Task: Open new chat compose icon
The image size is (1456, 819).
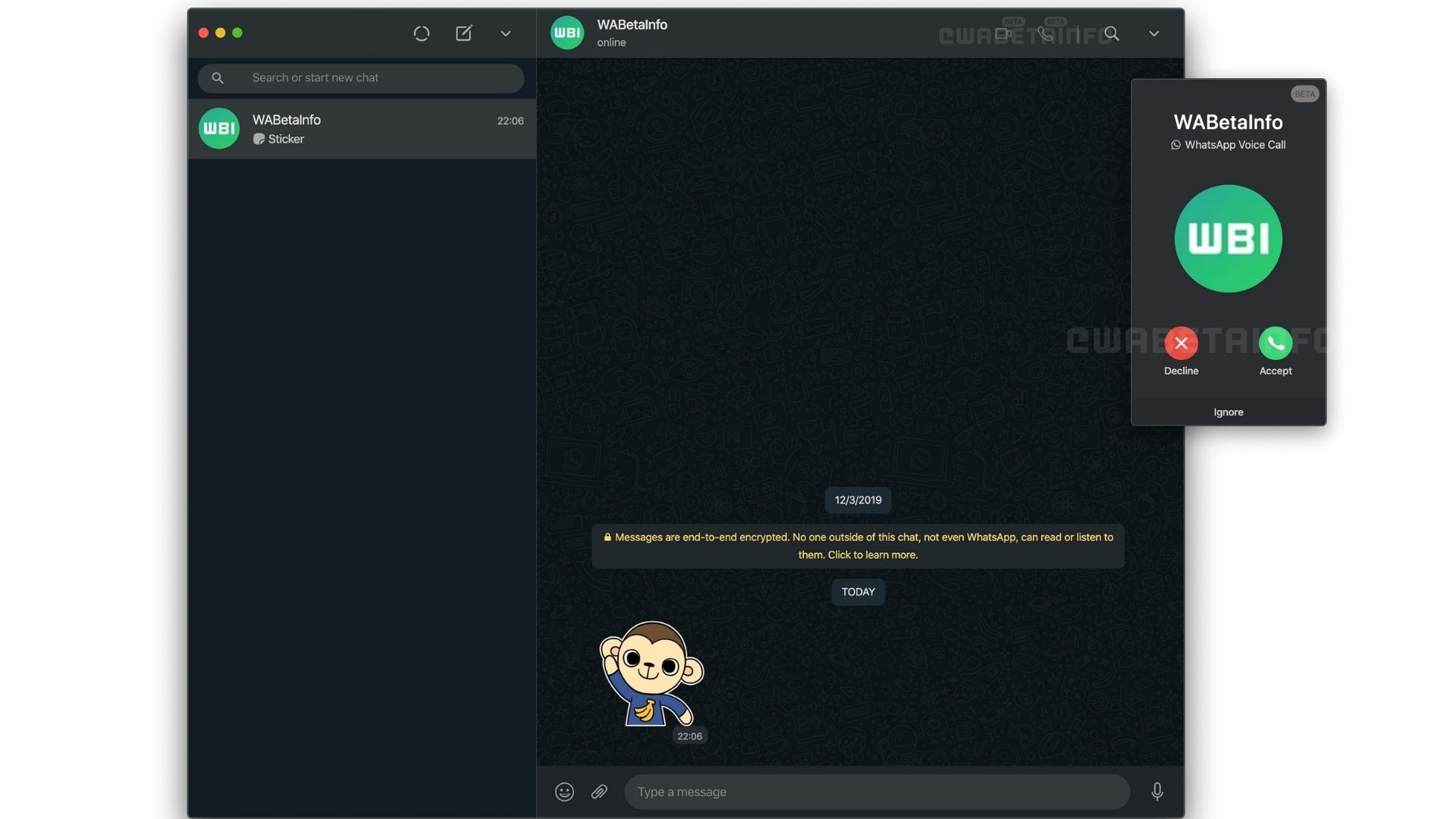Action: [463, 33]
